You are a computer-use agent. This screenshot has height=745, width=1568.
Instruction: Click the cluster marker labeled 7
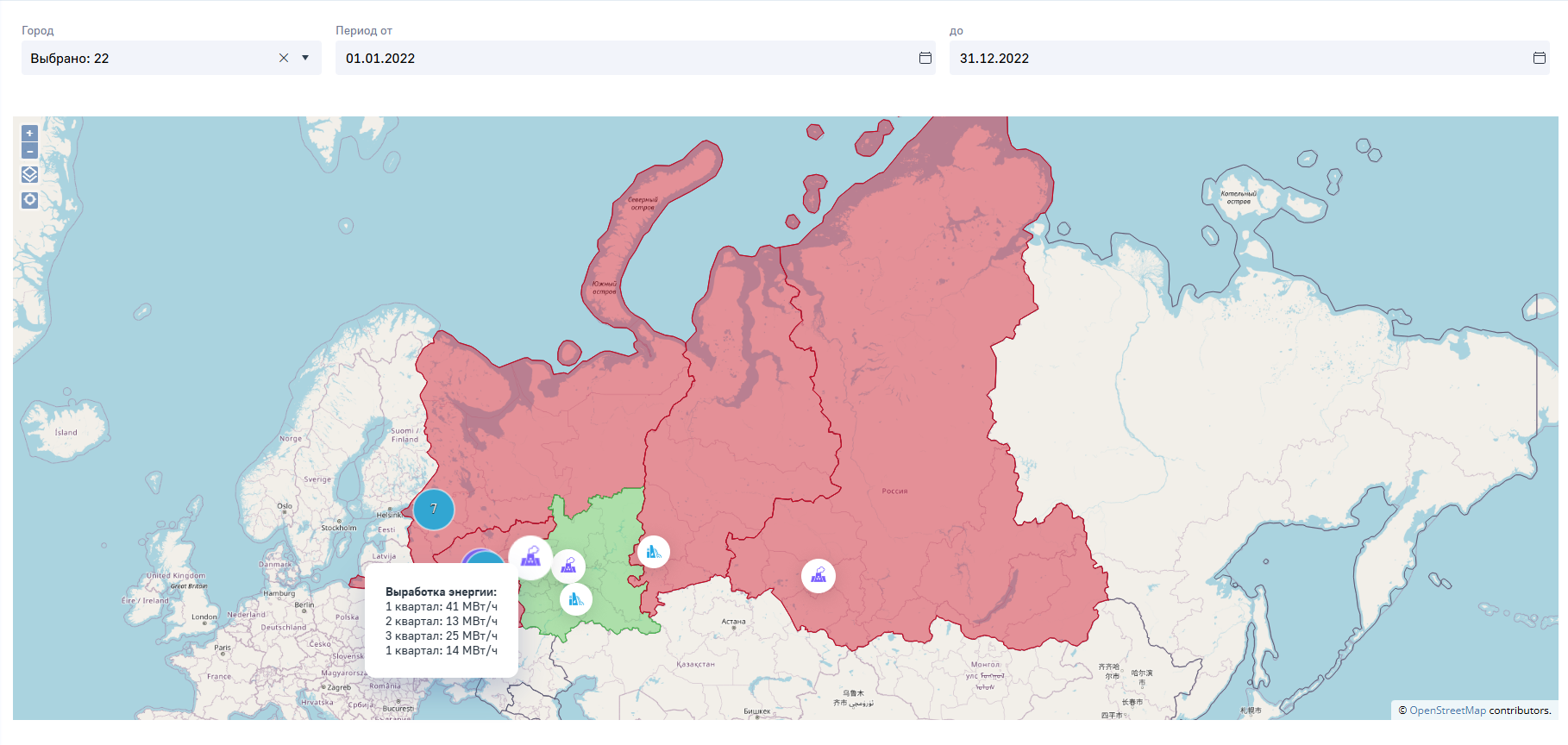click(434, 509)
